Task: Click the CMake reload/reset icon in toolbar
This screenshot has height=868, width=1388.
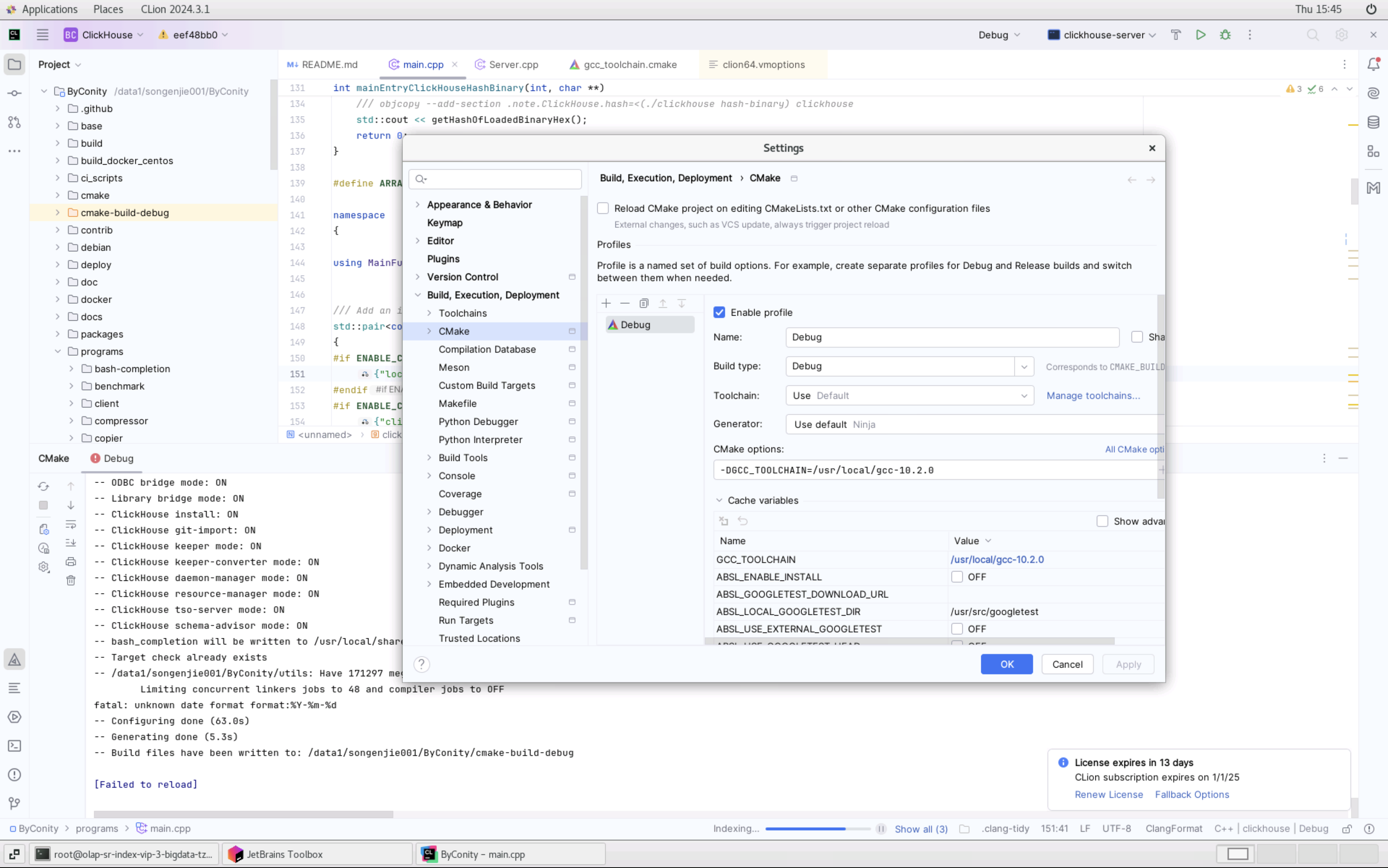Action: click(43, 485)
